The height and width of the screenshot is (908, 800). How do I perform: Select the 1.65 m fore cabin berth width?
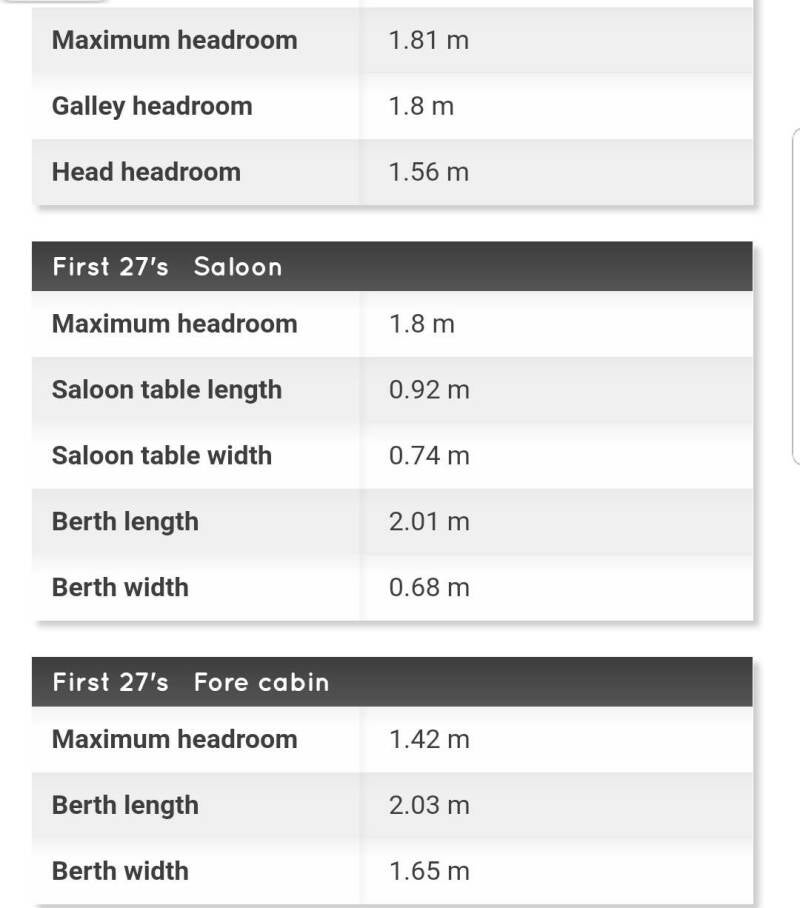pyautogui.click(x=428, y=871)
